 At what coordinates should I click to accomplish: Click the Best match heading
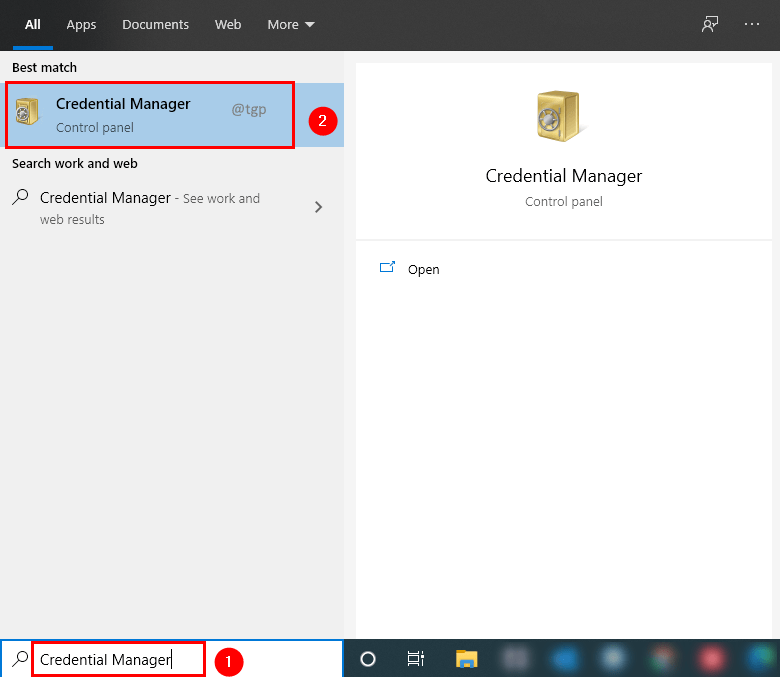[x=44, y=67]
